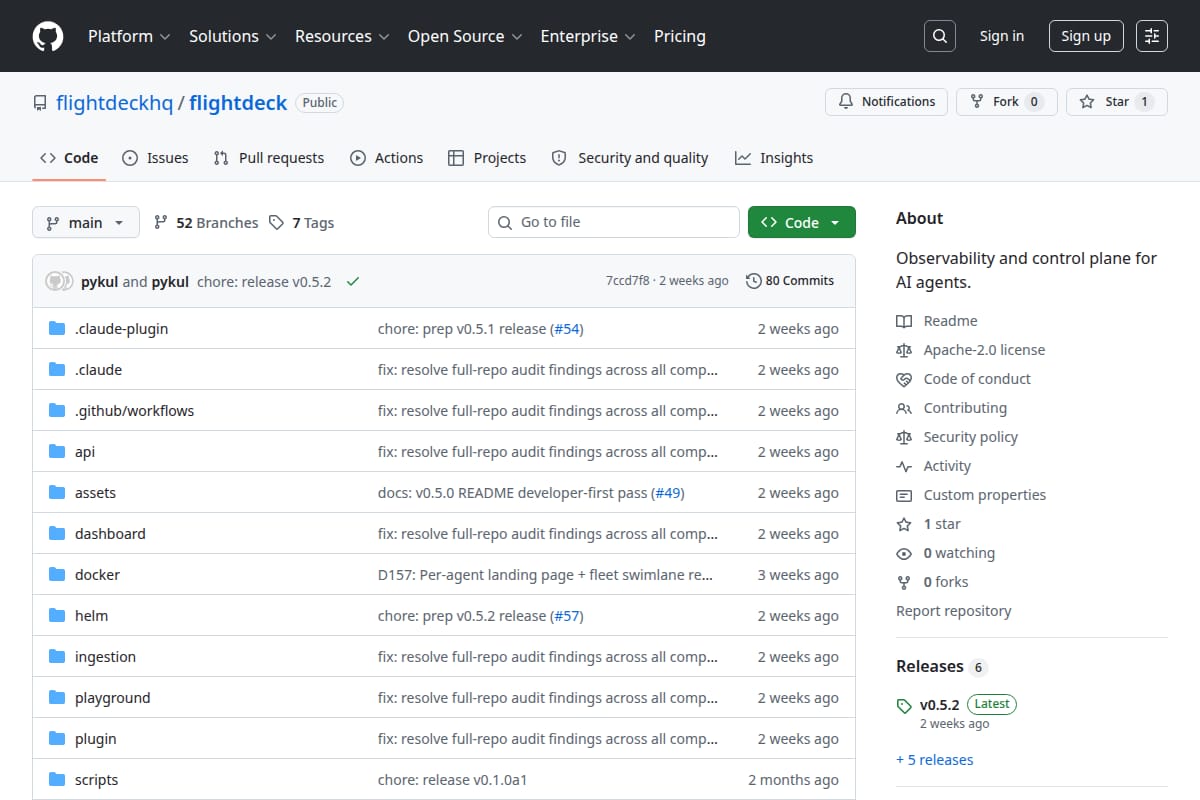Open the appearance settings sliders icon
Image resolution: width=1200 pixels, height=800 pixels.
[x=1152, y=36]
